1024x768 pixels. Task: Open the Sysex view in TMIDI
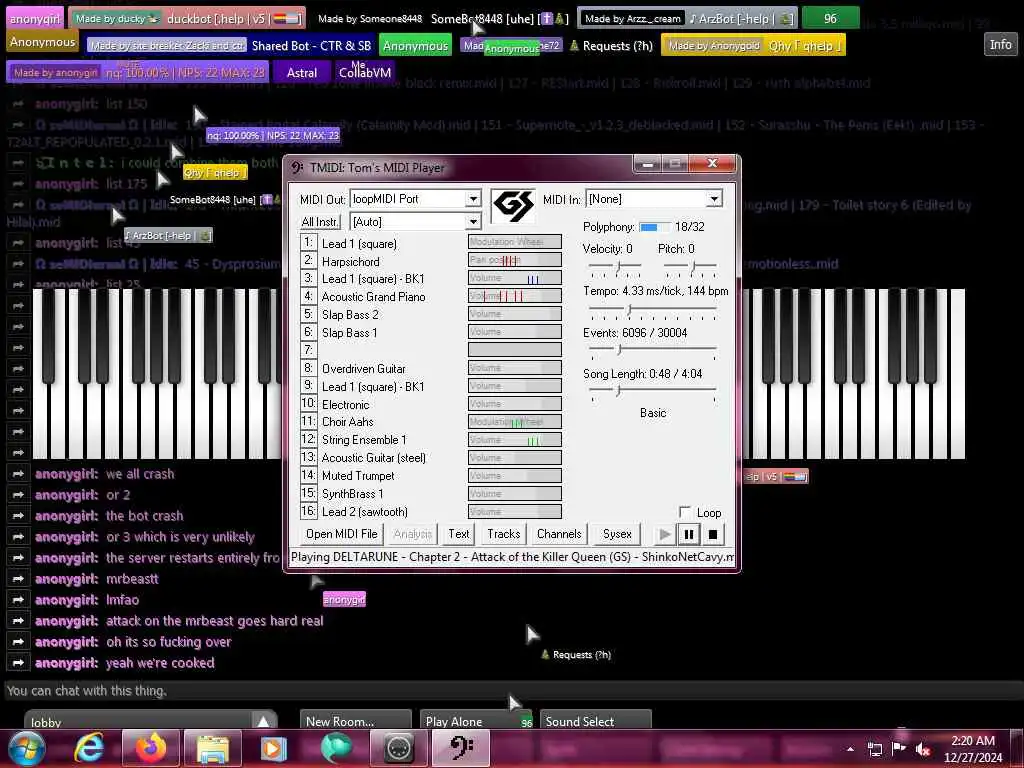pos(617,534)
